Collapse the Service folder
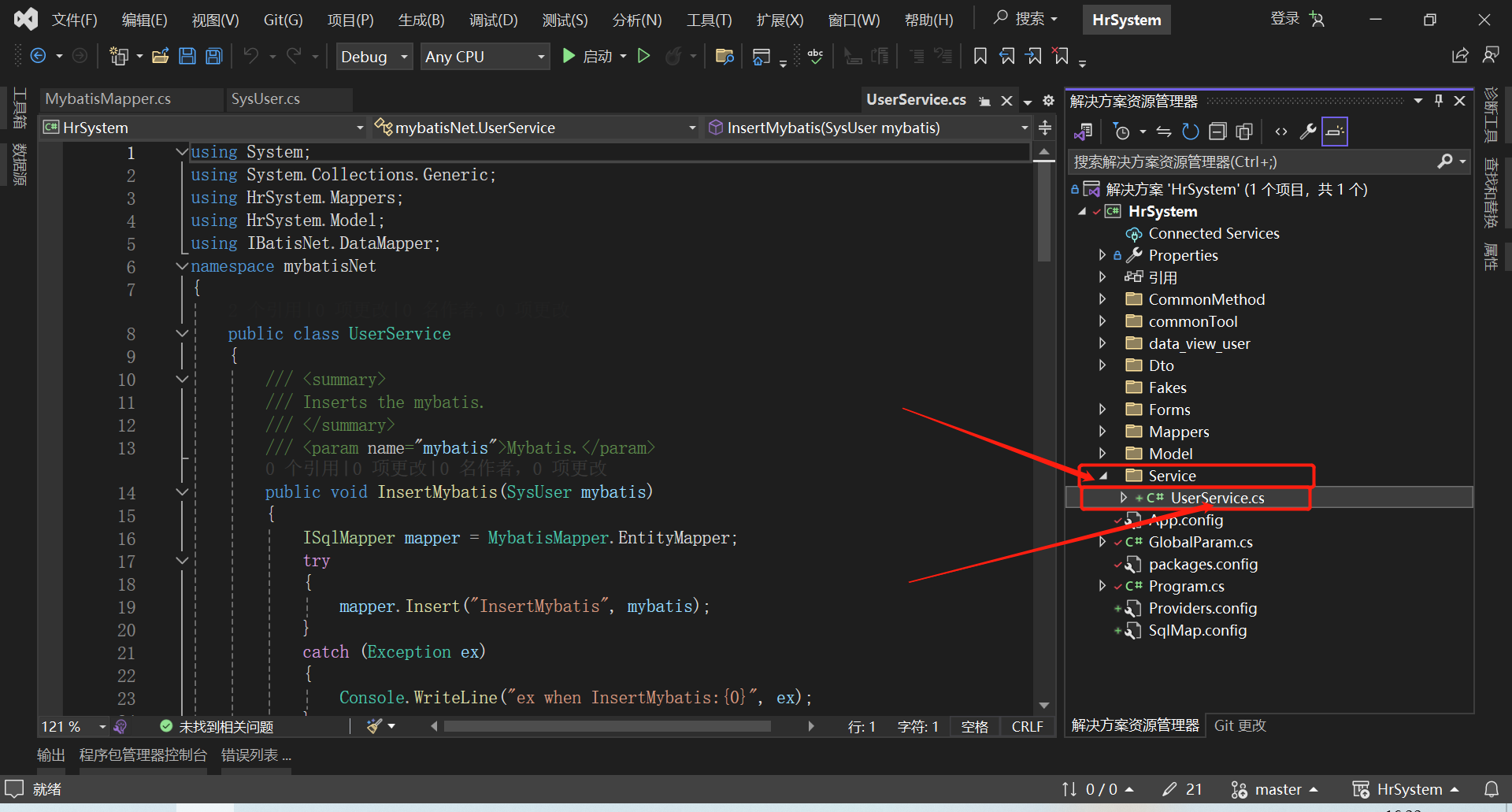The height and width of the screenshot is (812, 1512). [x=1102, y=476]
